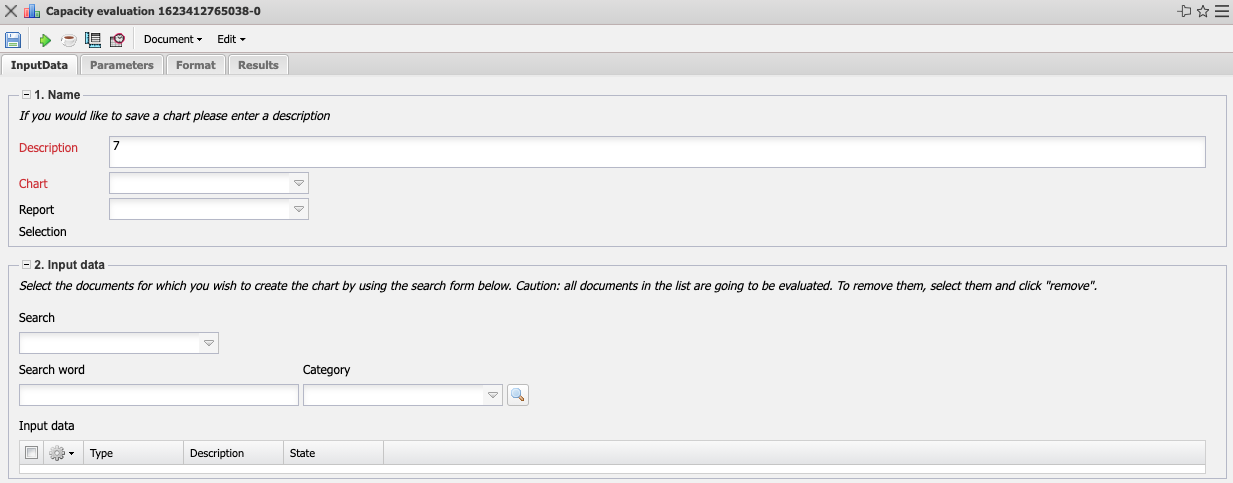Click the 'Capacity evaluation 1623412765038-0' title

click(x=153, y=11)
